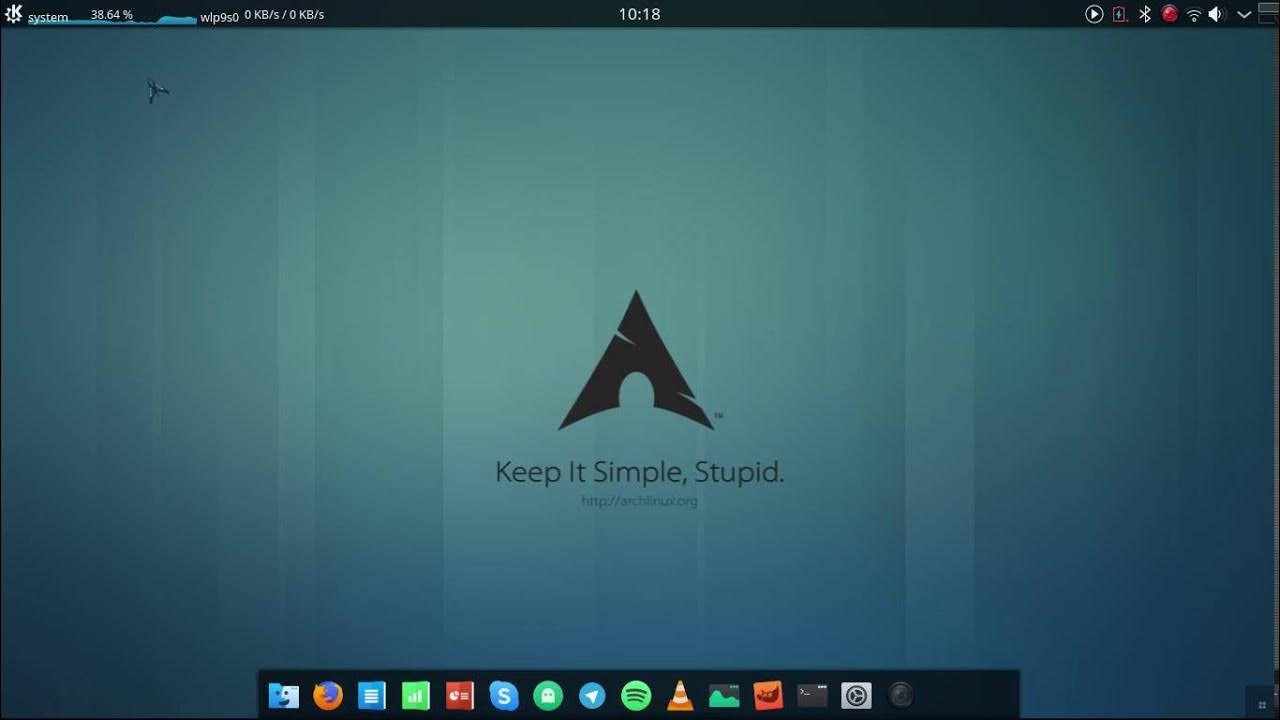Open Bluetooth tray icon
This screenshot has width=1280, height=720.
[1145, 14]
